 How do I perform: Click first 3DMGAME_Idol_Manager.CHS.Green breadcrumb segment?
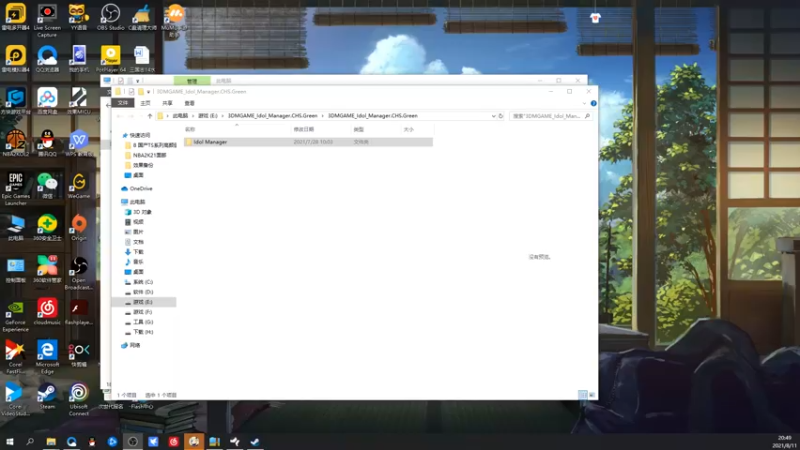[x=272, y=116]
